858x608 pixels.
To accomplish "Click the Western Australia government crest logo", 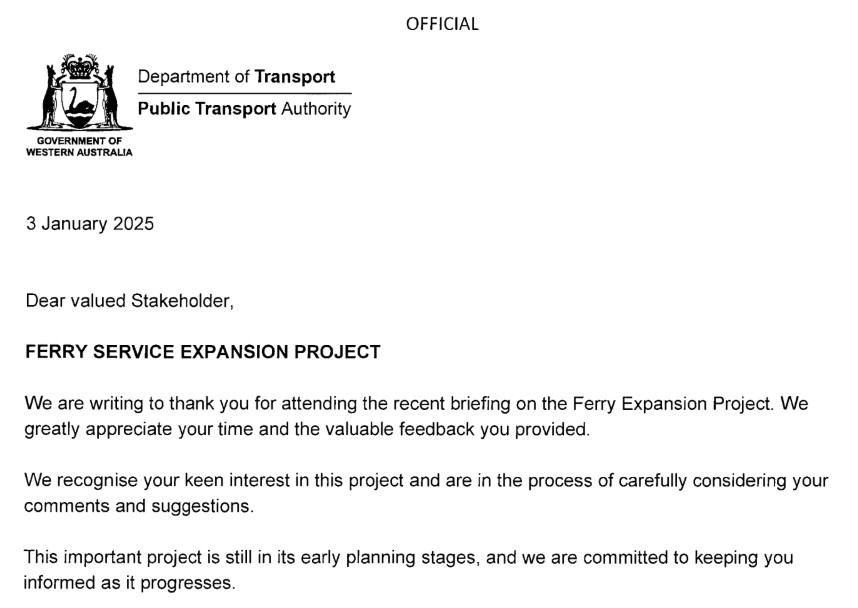I will coord(79,93).
